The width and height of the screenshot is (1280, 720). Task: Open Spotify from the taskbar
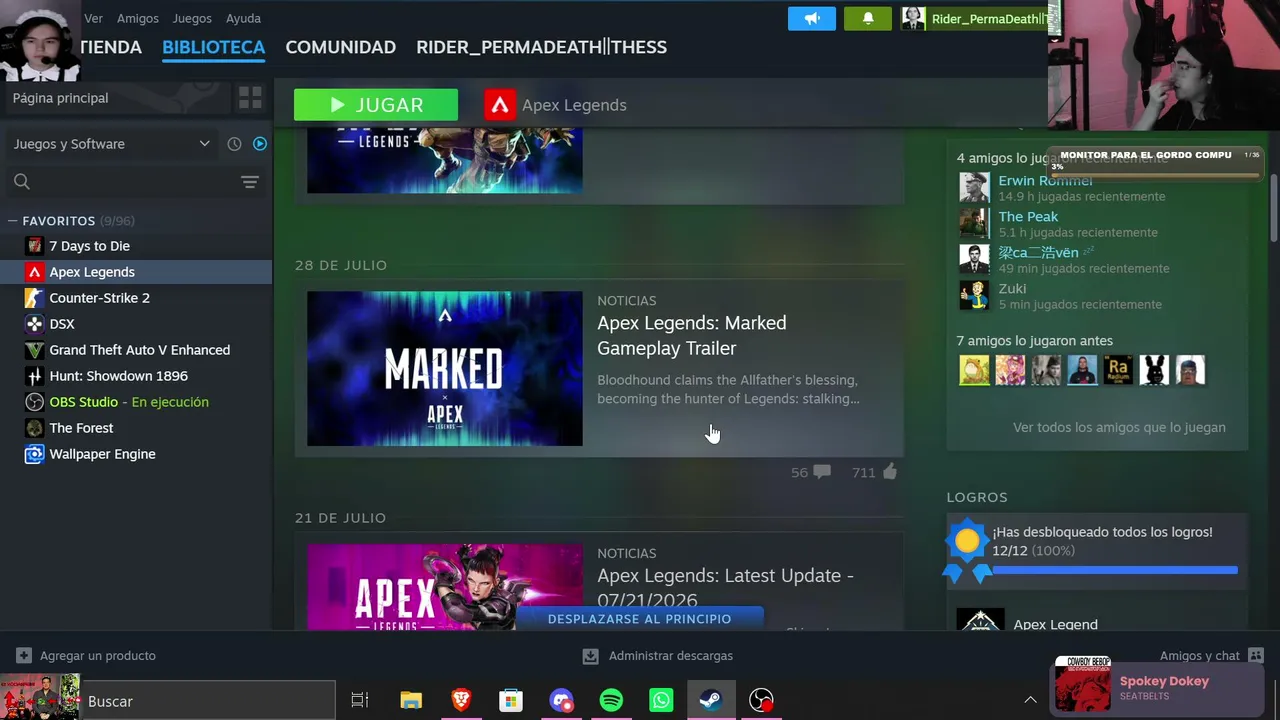611,701
